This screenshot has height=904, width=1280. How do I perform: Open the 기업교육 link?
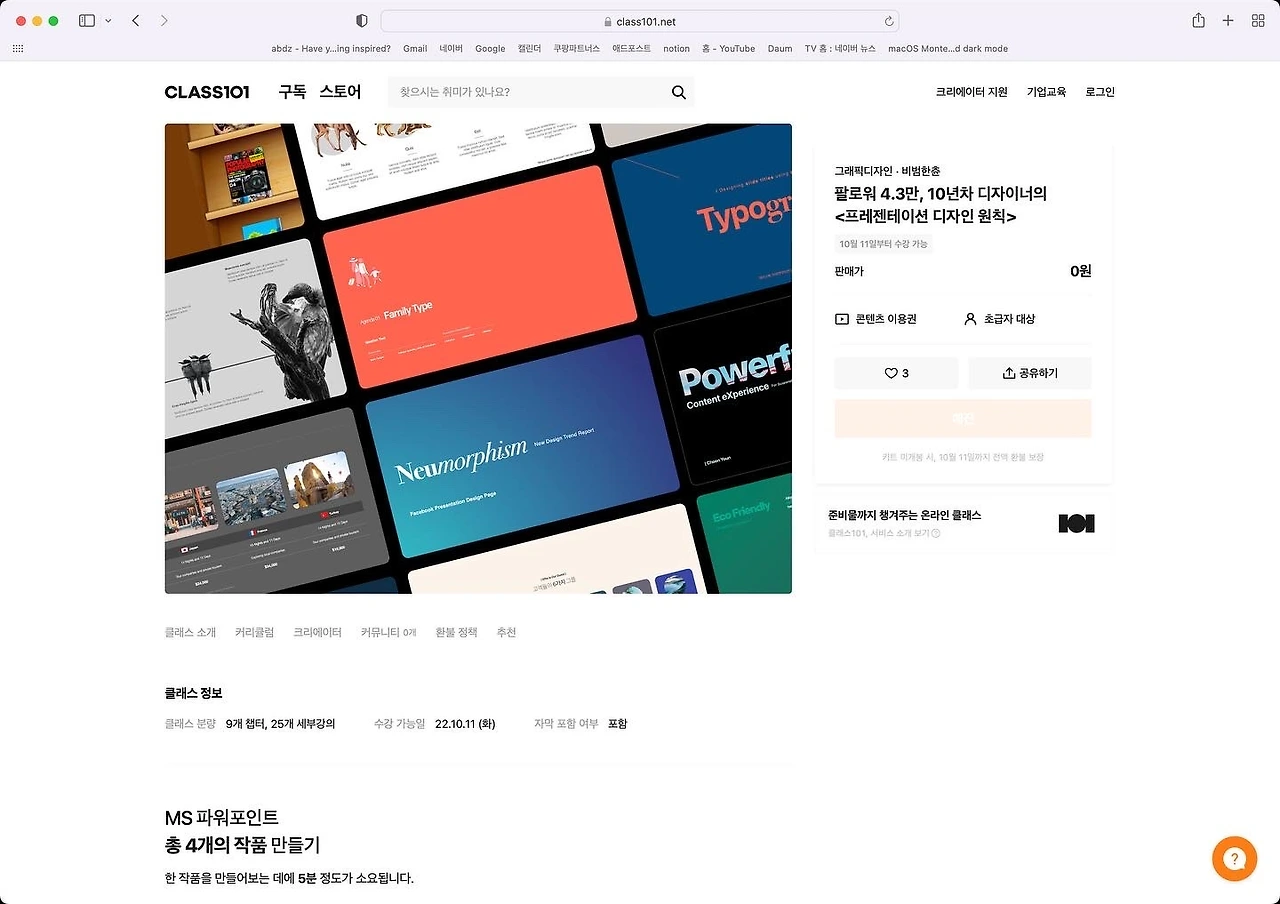pos(1047,92)
